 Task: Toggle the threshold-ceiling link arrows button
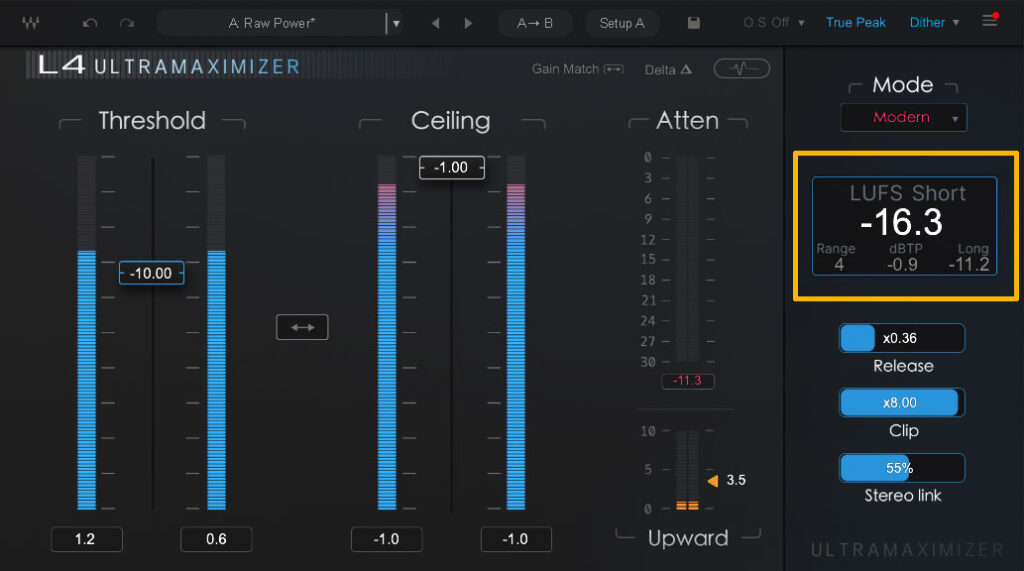point(302,326)
